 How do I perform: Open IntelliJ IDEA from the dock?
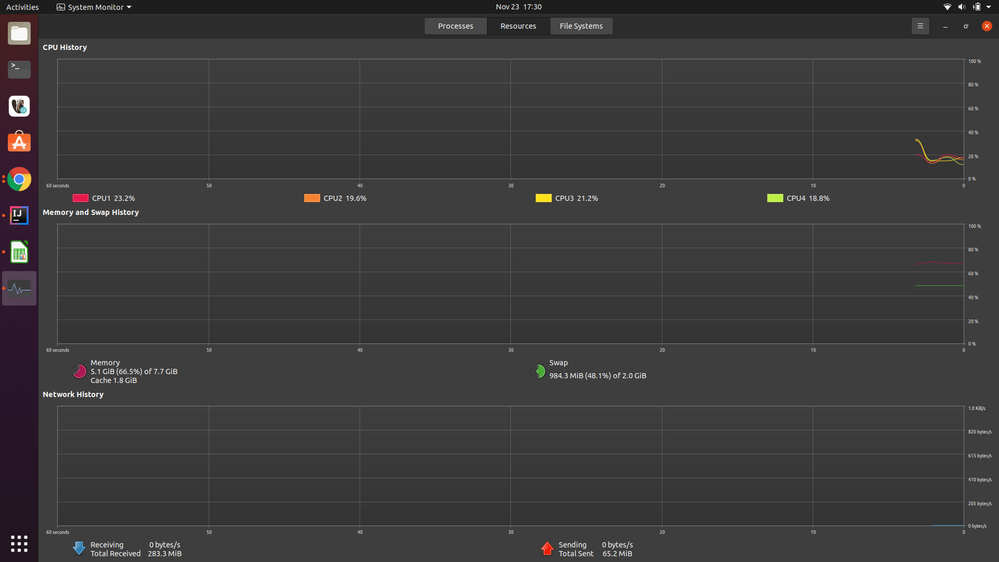coord(19,215)
